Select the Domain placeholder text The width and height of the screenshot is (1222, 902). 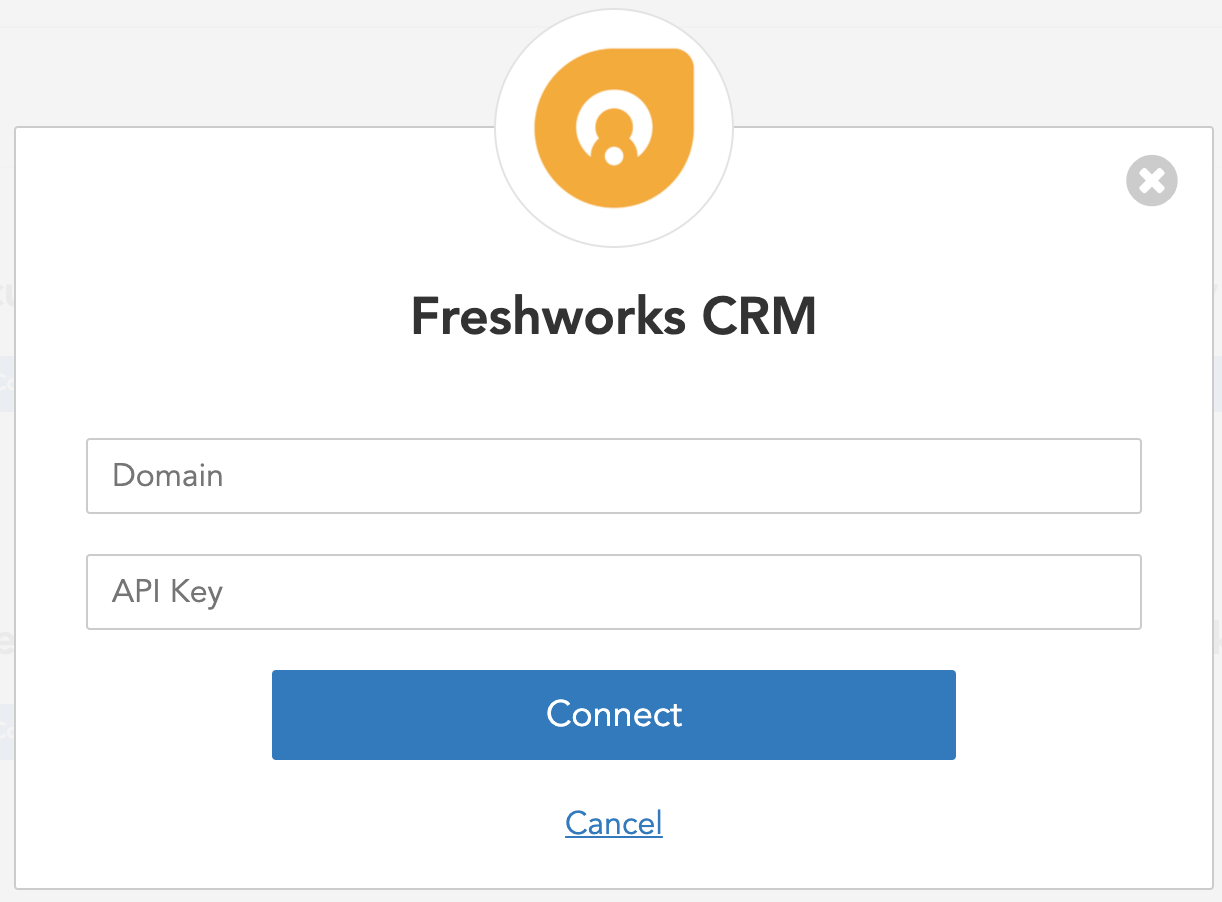(168, 476)
